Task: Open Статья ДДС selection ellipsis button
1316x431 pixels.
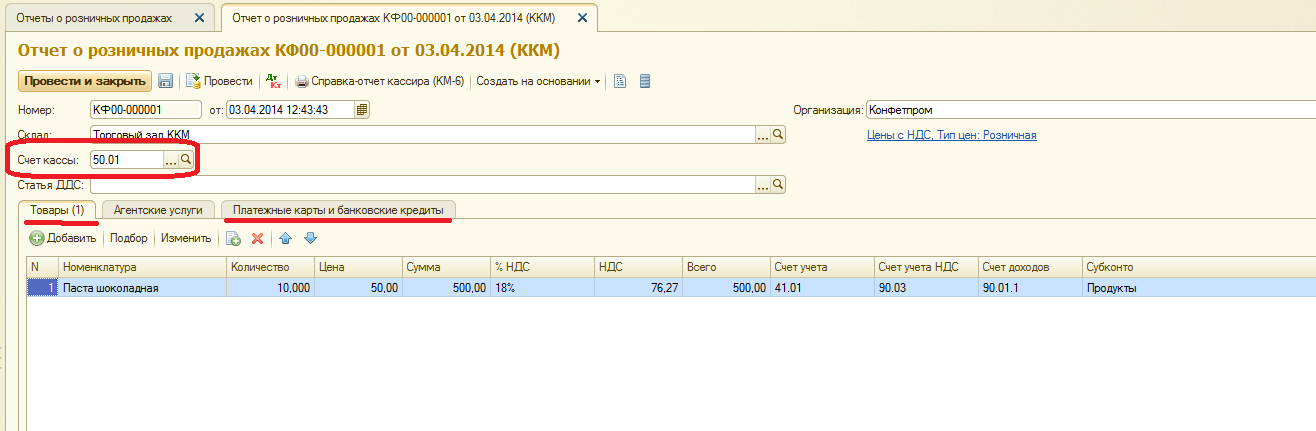Action: coord(762,184)
